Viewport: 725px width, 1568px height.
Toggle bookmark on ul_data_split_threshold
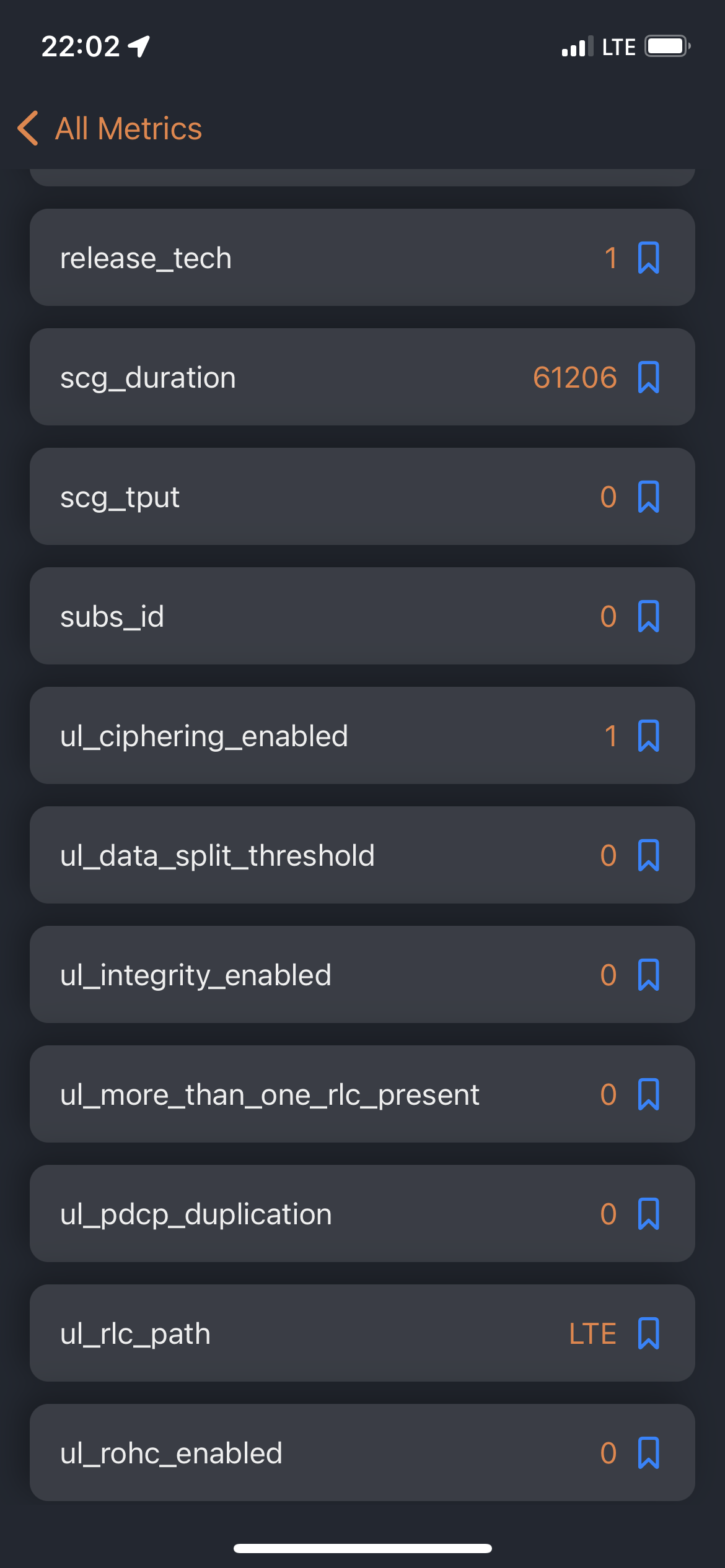click(648, 855)
